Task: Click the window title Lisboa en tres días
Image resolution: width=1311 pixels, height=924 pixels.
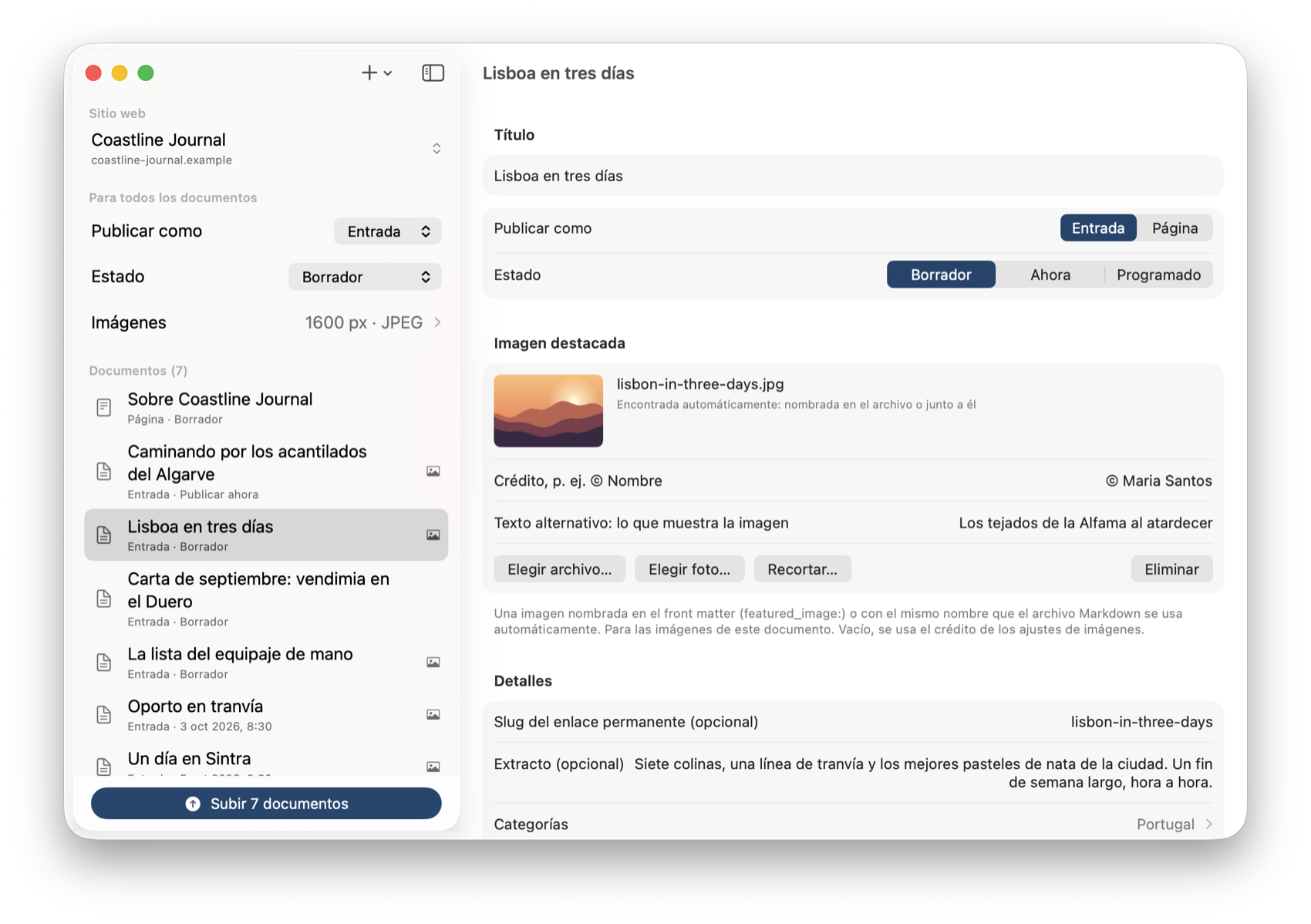Action: point(558,73)
